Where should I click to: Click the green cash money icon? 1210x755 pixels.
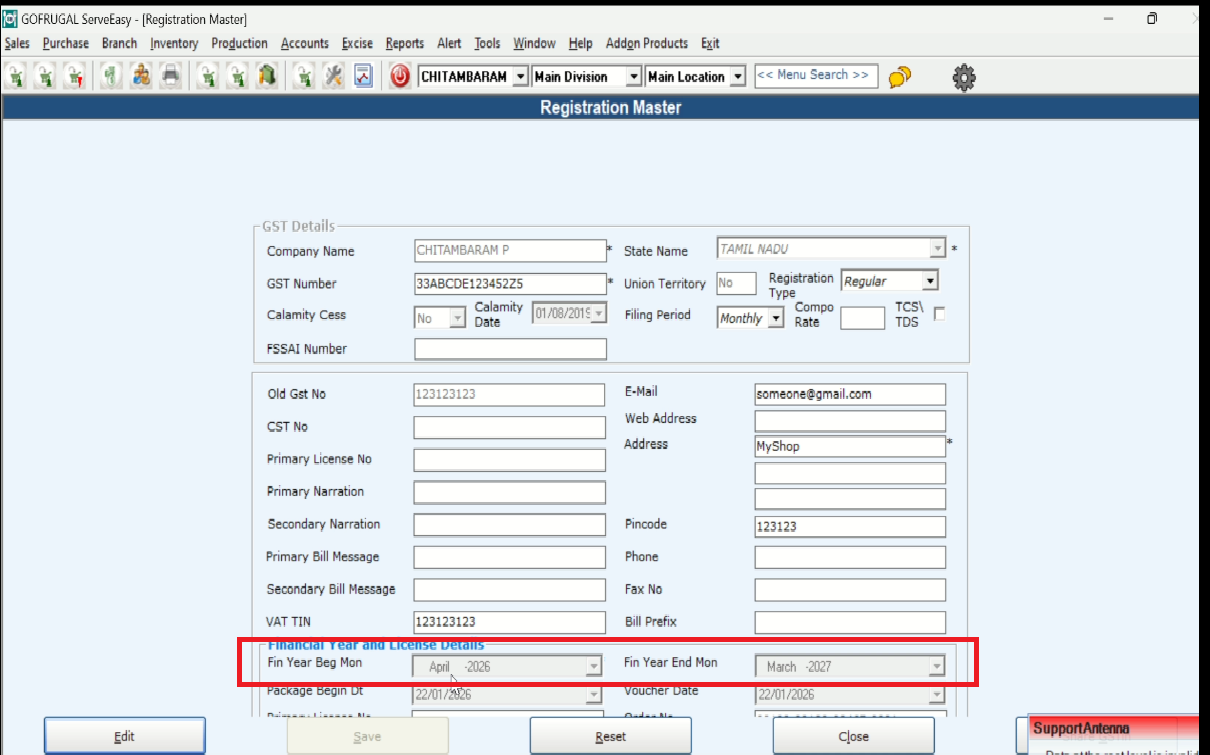[x=111, y=77]
